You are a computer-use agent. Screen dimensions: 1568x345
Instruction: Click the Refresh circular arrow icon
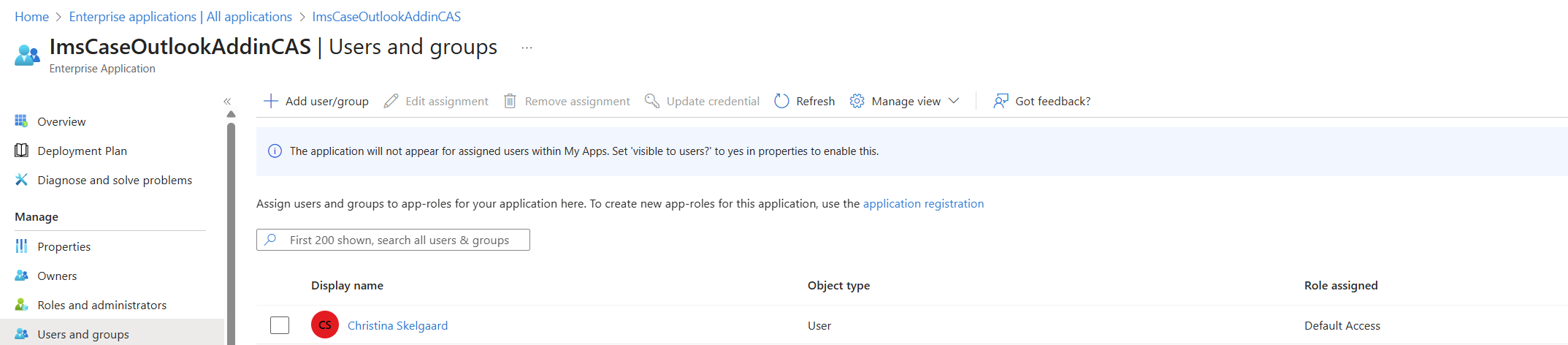[x=781, y=101]
